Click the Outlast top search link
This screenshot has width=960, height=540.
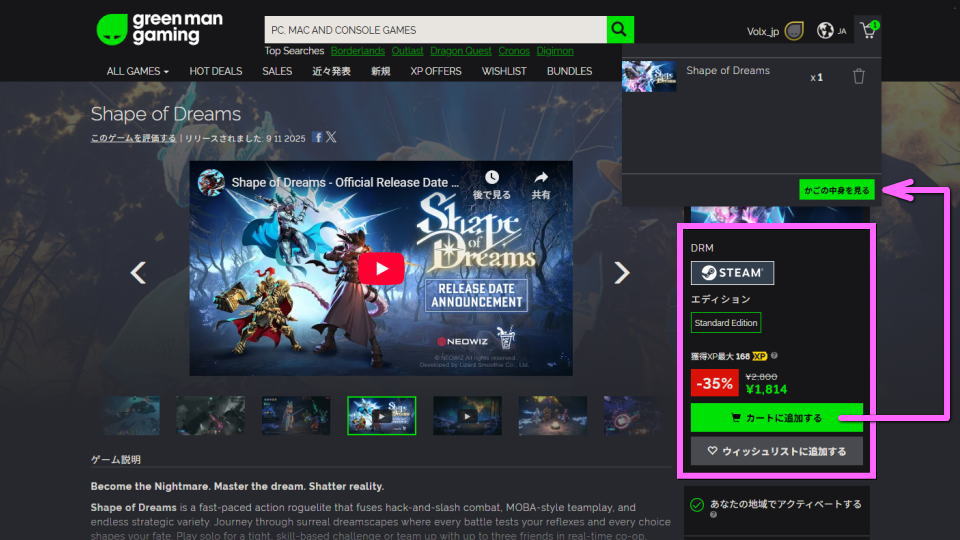pyautogui.click(x=407, y=51)
